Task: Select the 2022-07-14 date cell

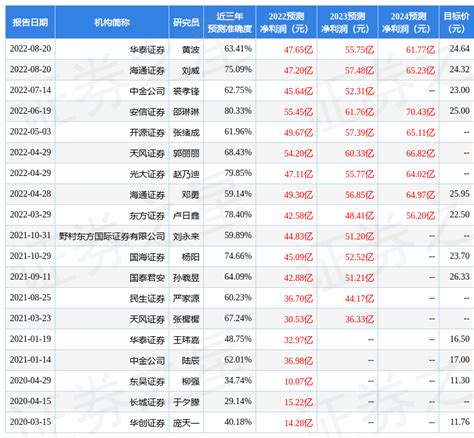Action: [30, 90]
